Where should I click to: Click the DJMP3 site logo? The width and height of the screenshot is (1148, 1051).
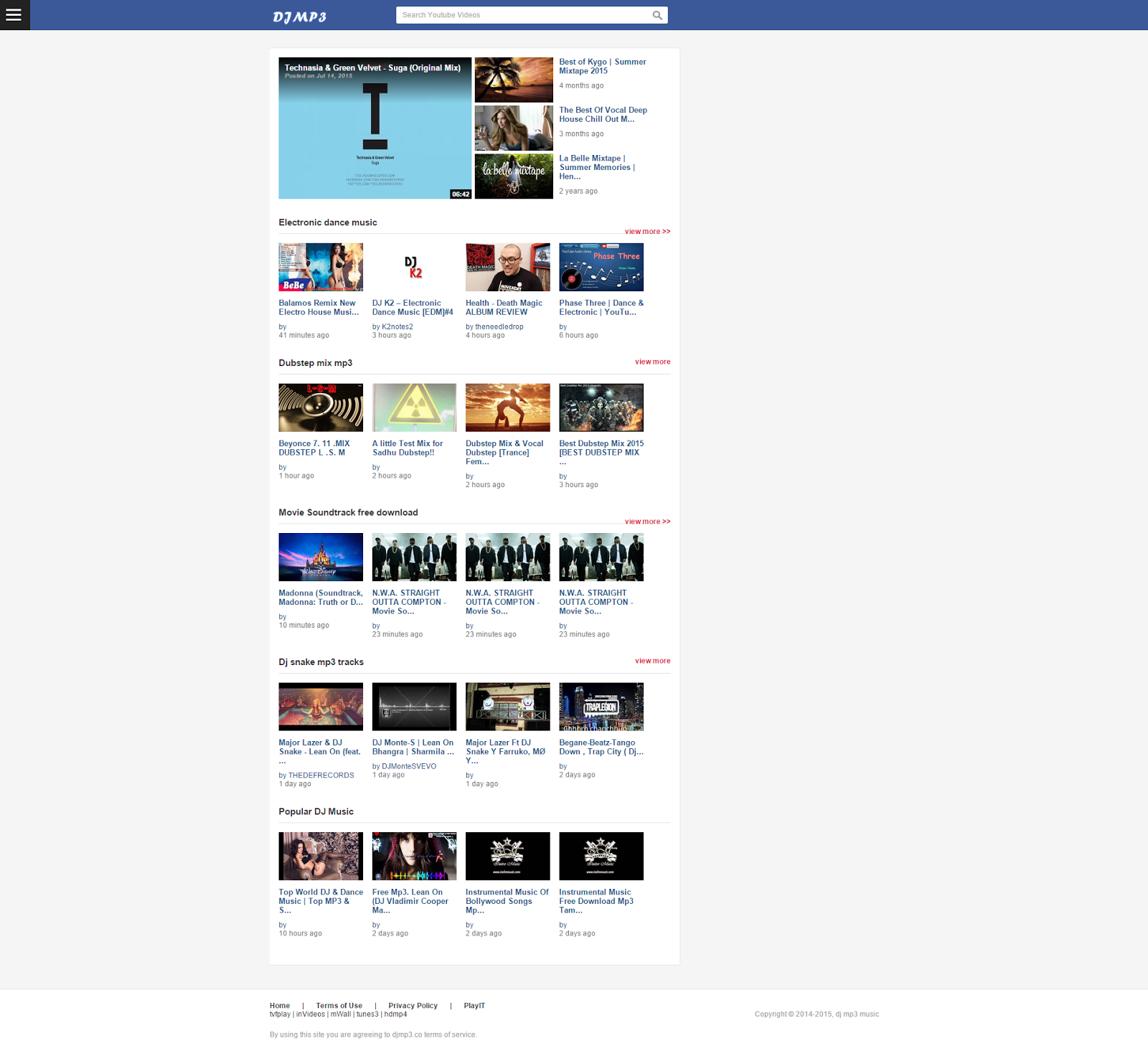[299, 17]
